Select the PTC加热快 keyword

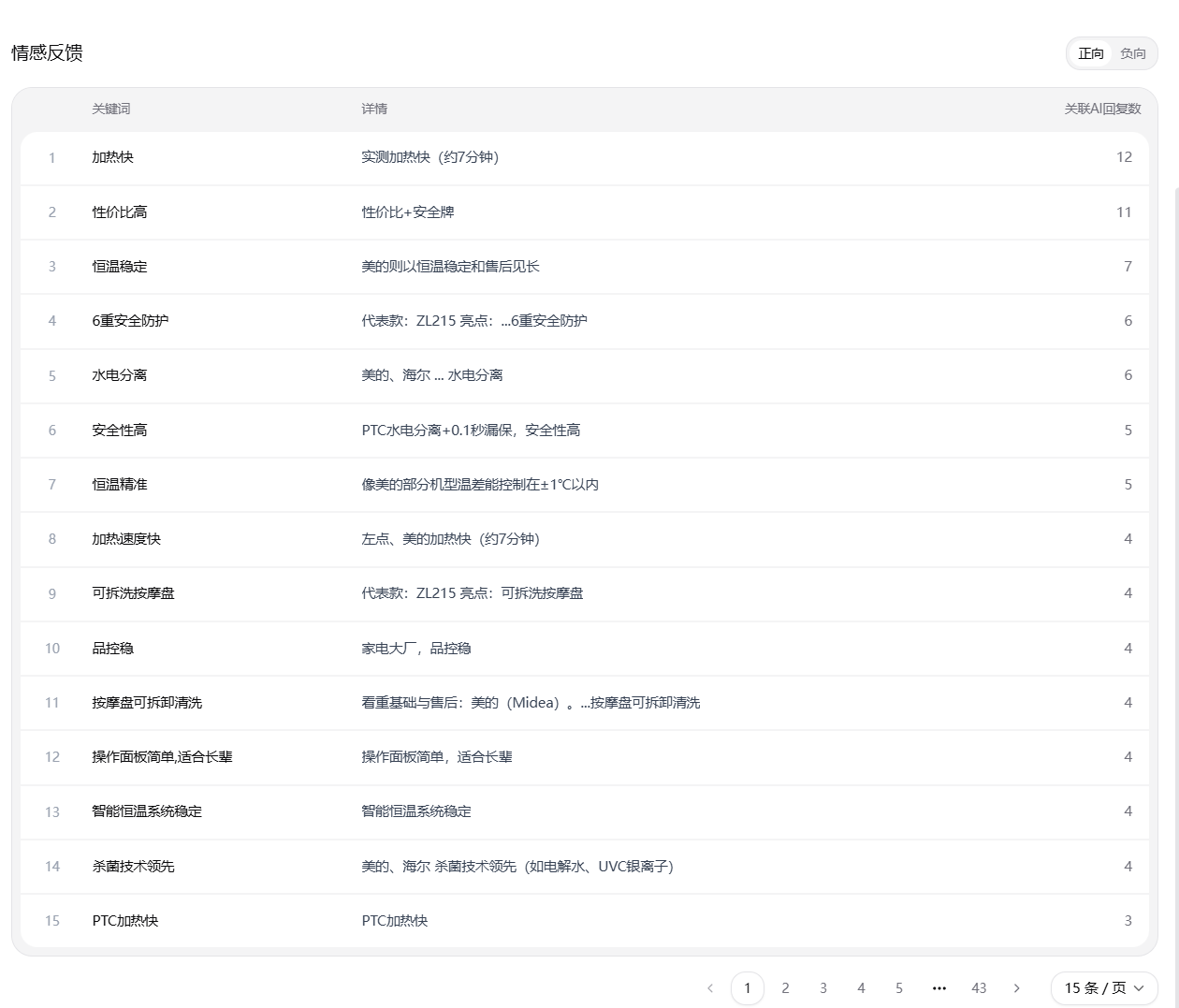tap(125, 921)
